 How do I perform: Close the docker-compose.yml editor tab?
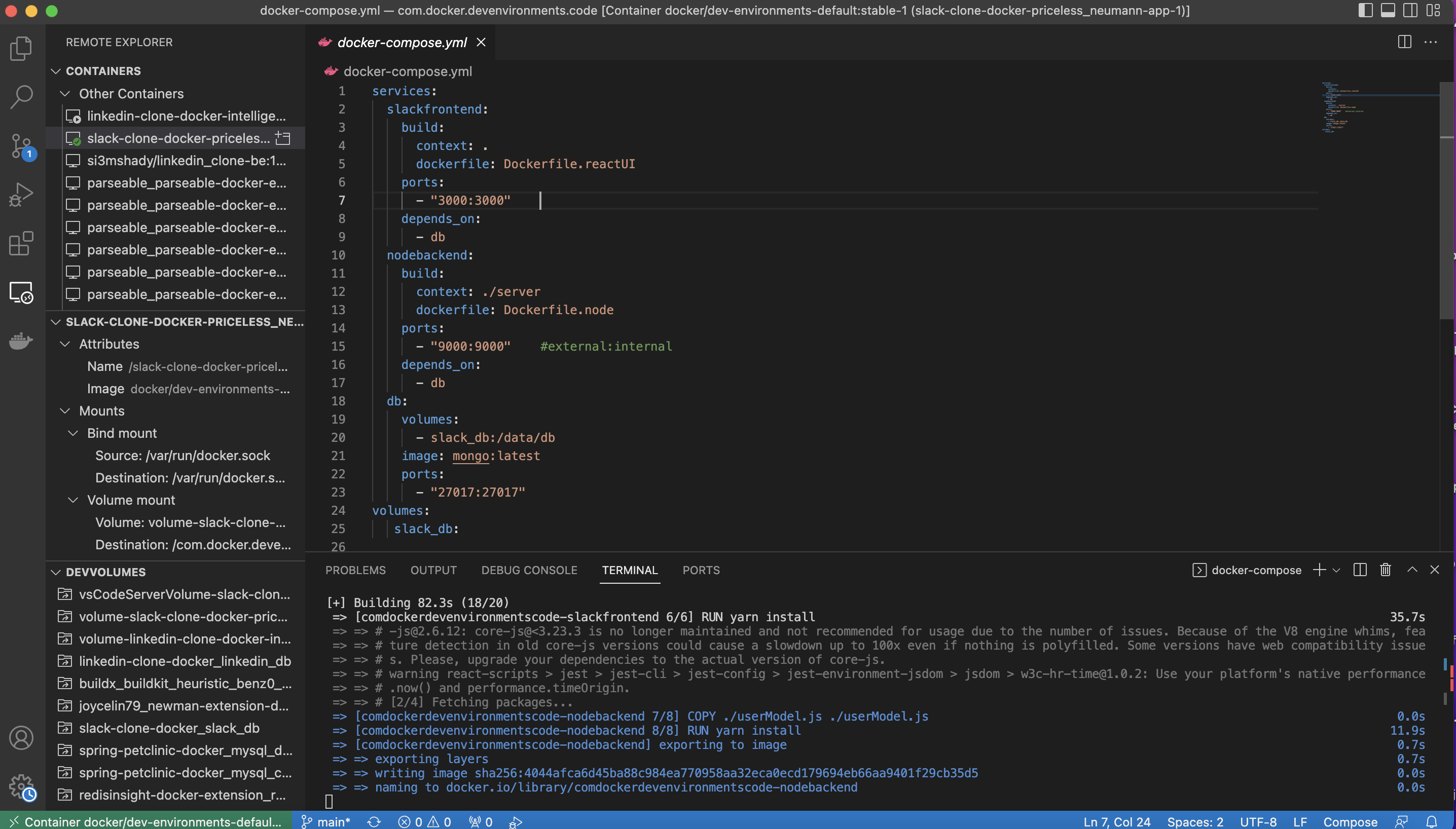(481, 42)
